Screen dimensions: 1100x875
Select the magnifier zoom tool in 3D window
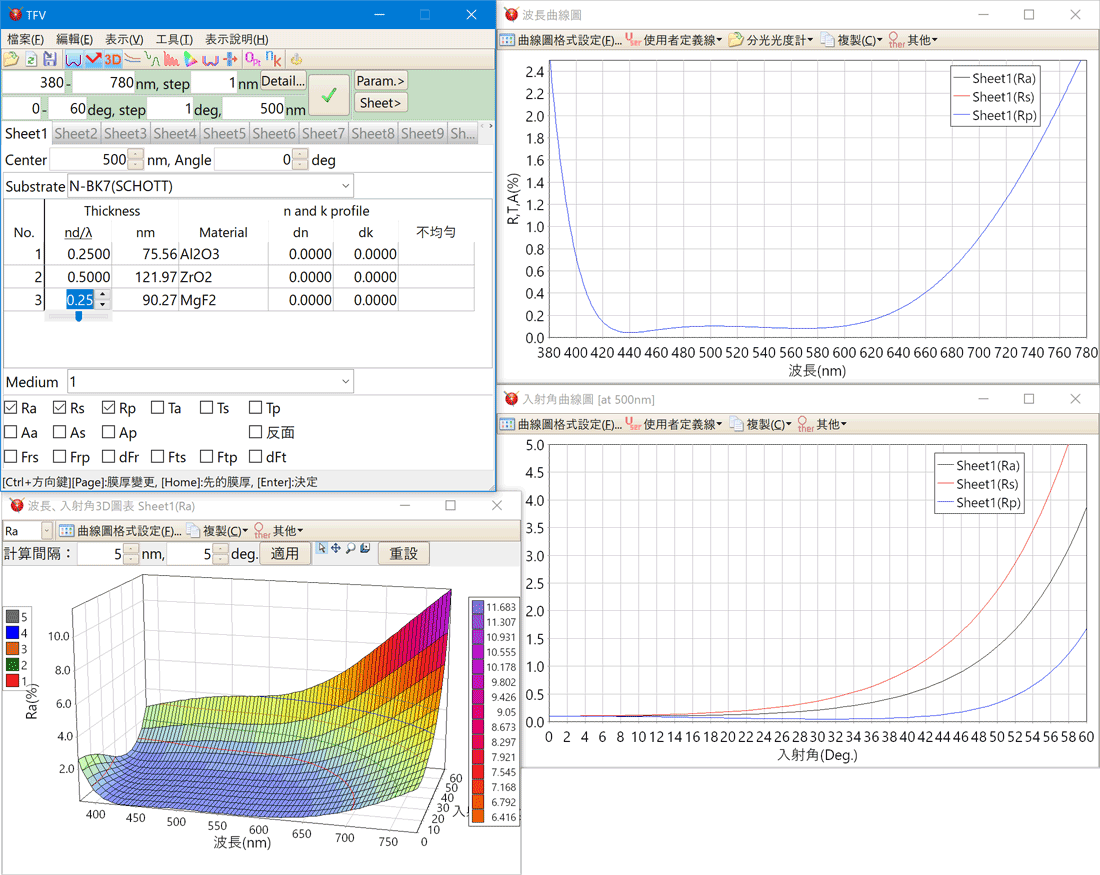point(351,548)
